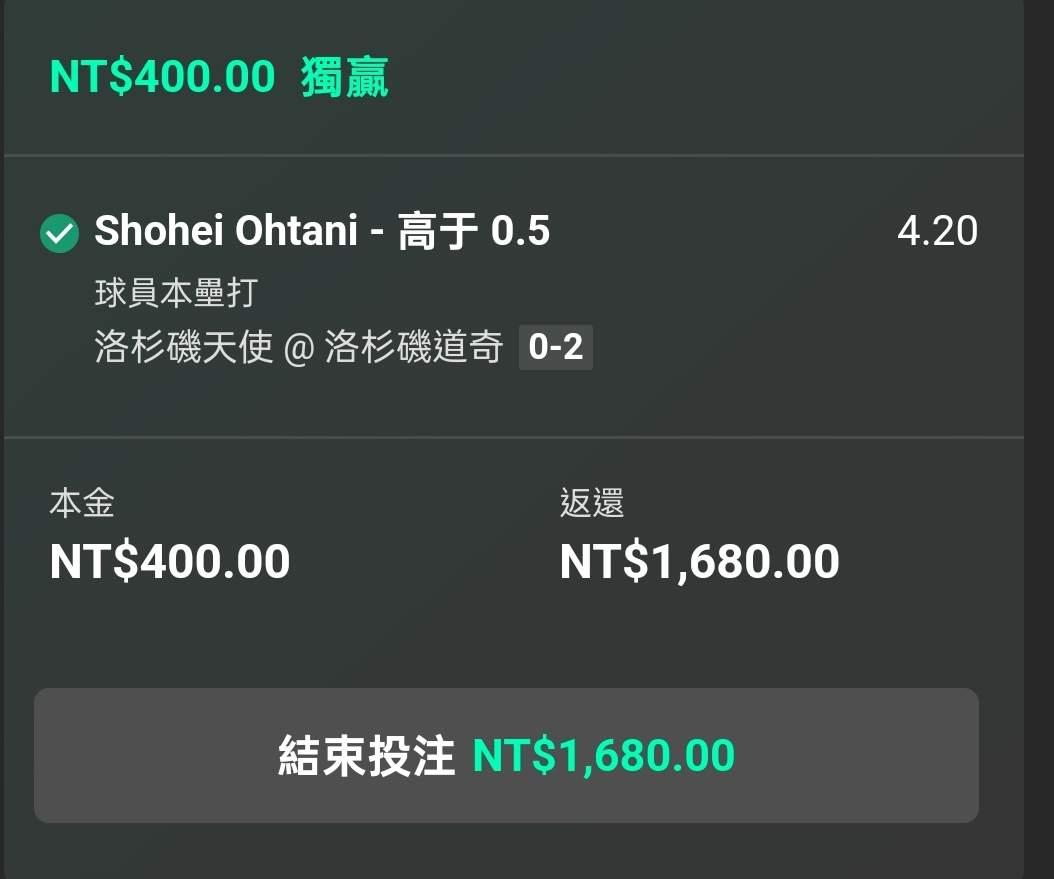Click the 獨贏 bet type header label

click(344, 77)
